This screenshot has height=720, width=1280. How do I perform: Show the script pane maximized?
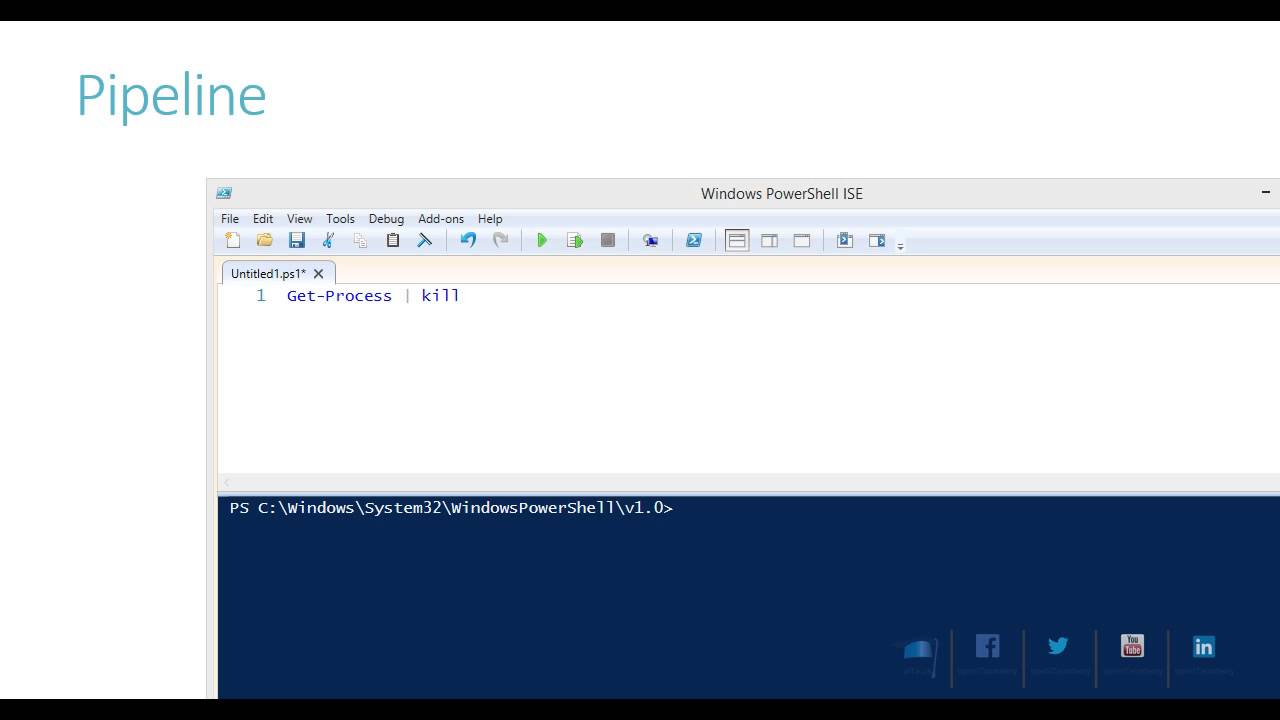(802, 240)
